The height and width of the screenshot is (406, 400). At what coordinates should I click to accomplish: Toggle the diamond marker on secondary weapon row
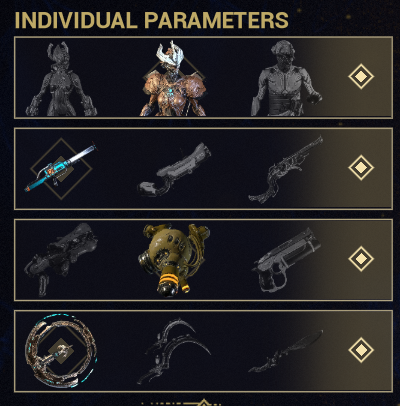(361, 259)
